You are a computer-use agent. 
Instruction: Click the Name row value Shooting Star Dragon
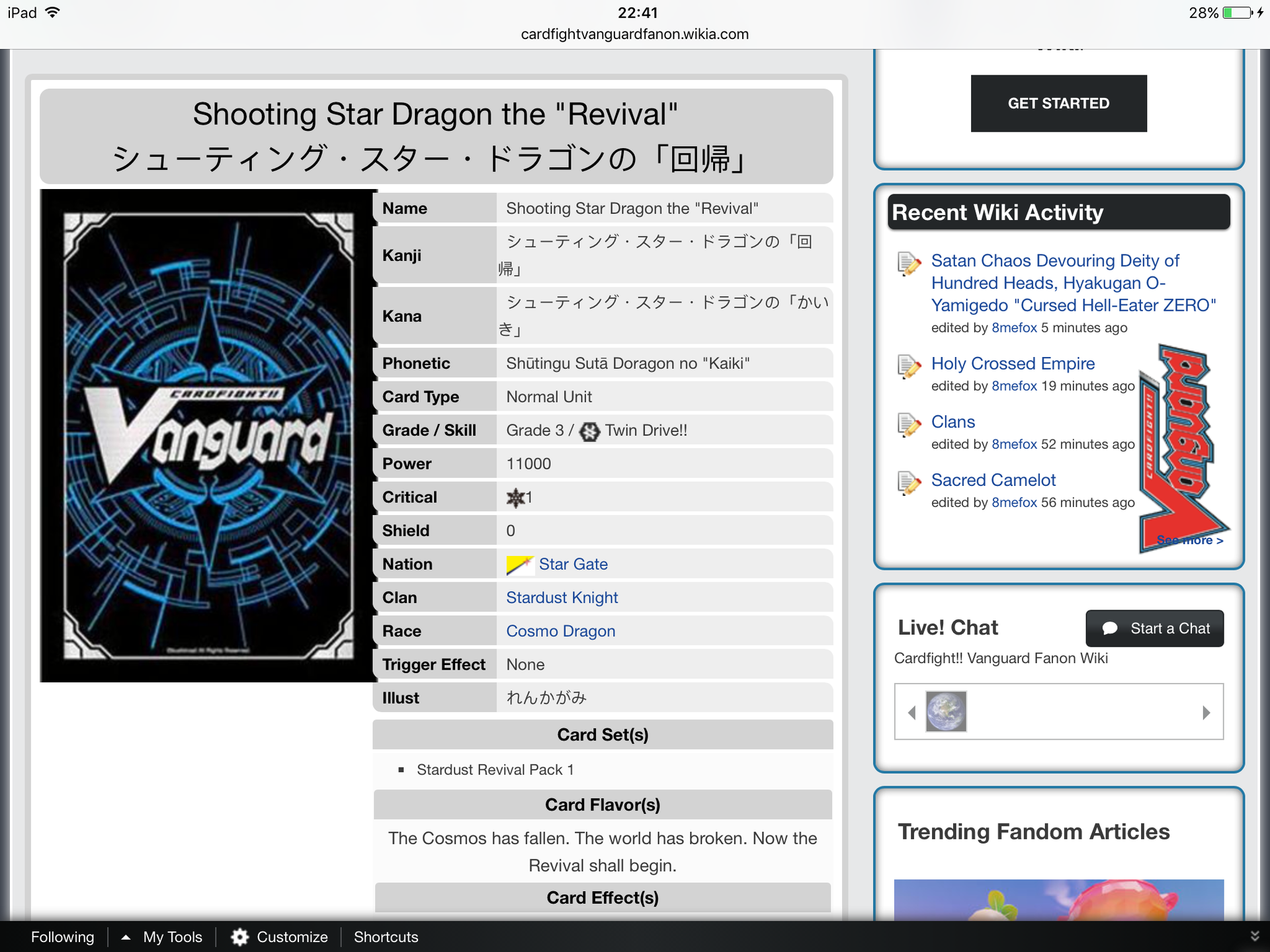coord(632,209)
